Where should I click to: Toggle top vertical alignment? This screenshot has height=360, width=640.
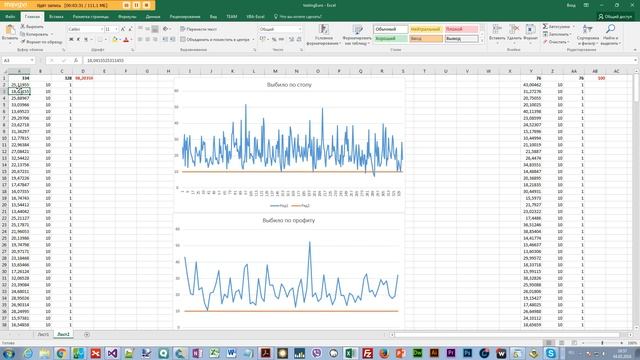(x=140, y=29)
